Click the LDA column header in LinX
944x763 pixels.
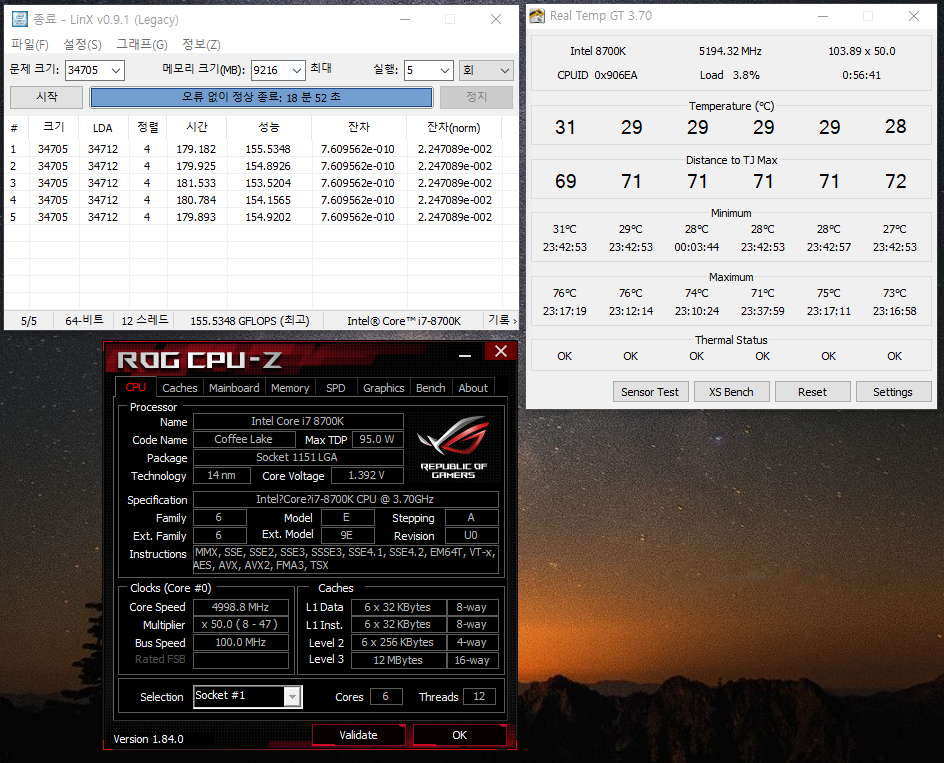pyautogui.click(x=103, y=127)
